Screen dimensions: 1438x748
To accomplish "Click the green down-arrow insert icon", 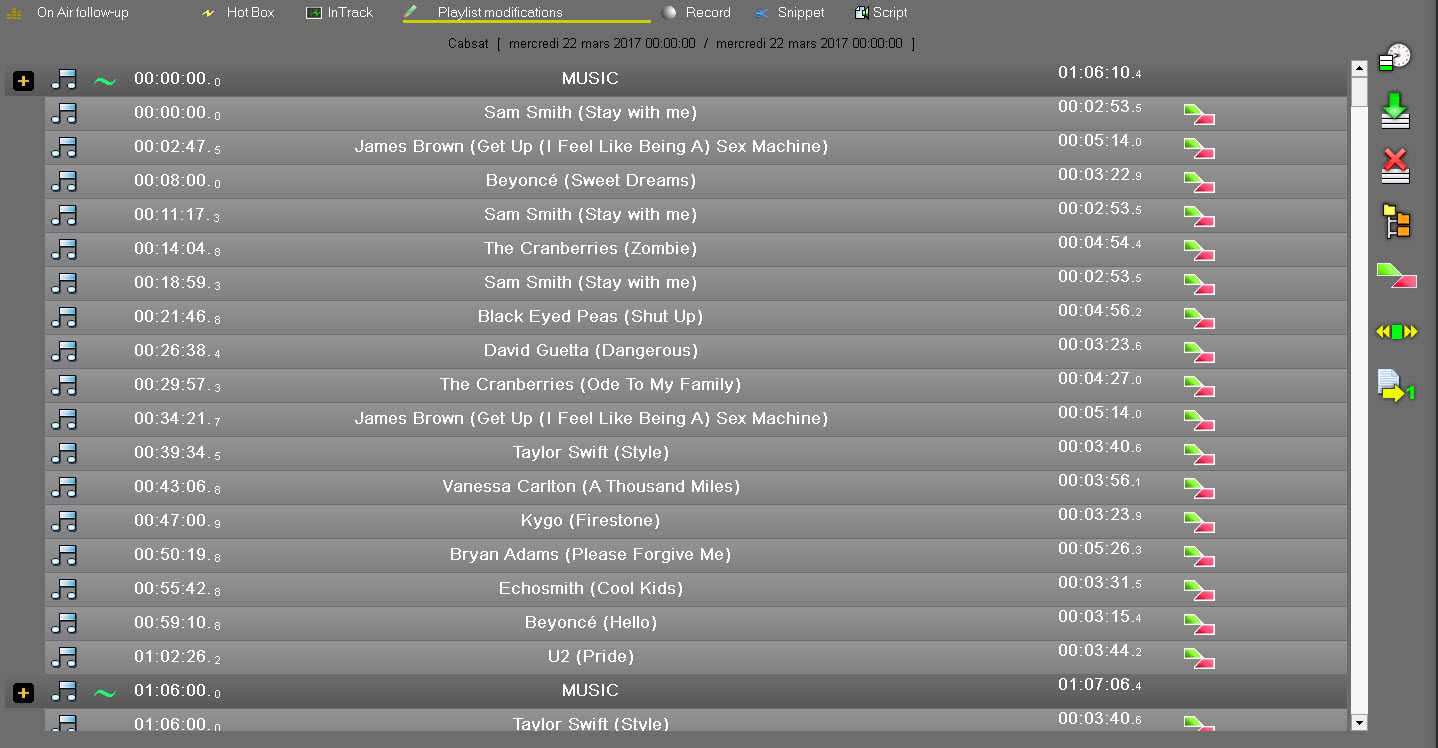I will coord(1395,110).
